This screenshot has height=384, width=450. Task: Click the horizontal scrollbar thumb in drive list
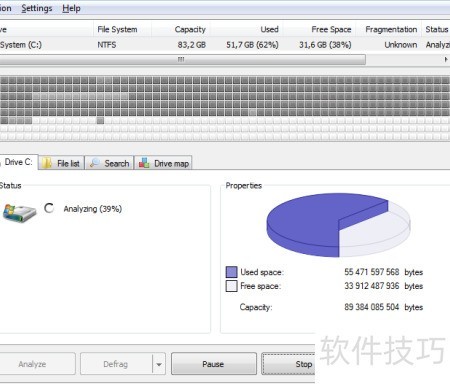[182, 60]
